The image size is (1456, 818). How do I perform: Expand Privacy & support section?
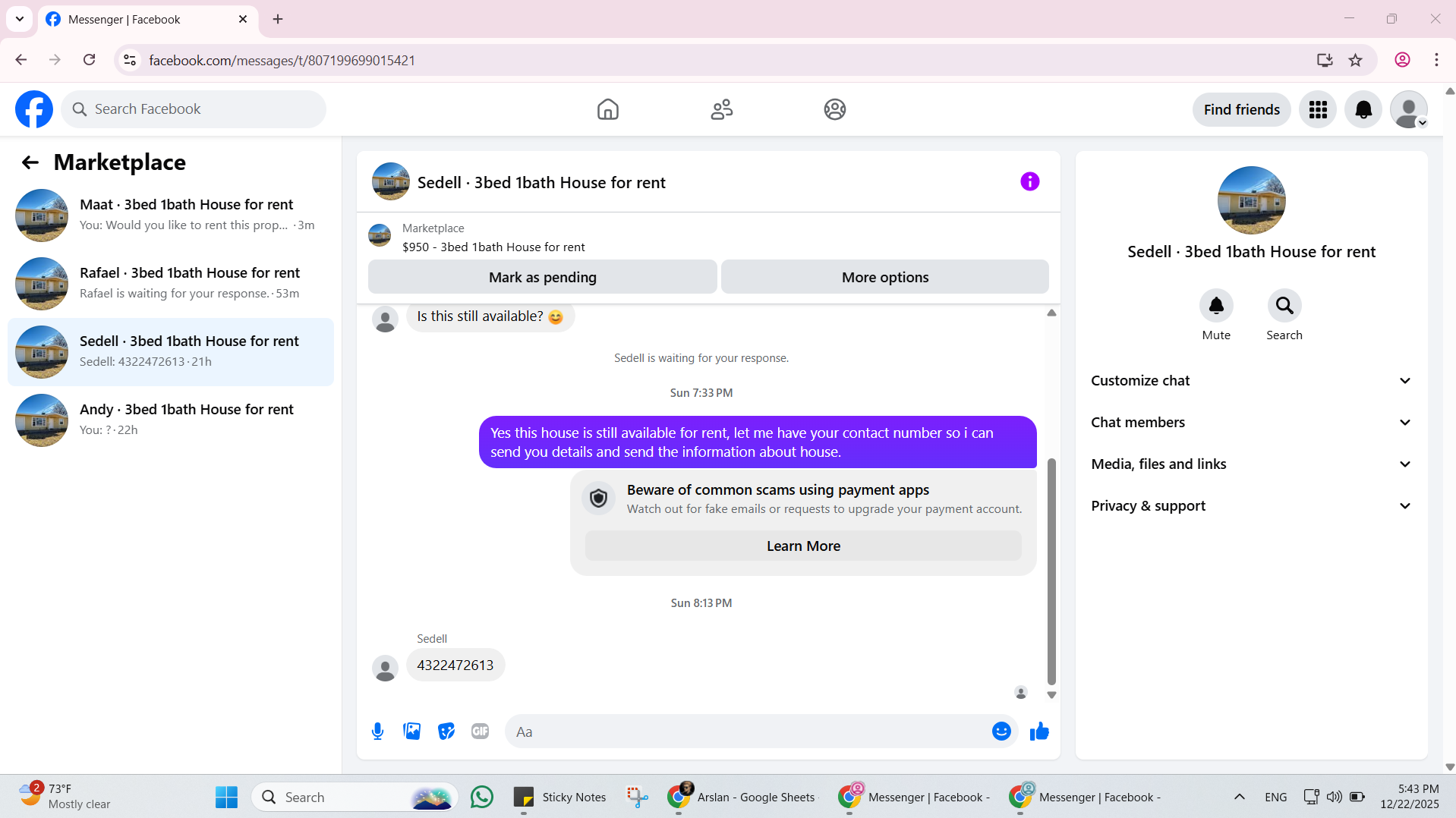click(x=1251, y=506)
